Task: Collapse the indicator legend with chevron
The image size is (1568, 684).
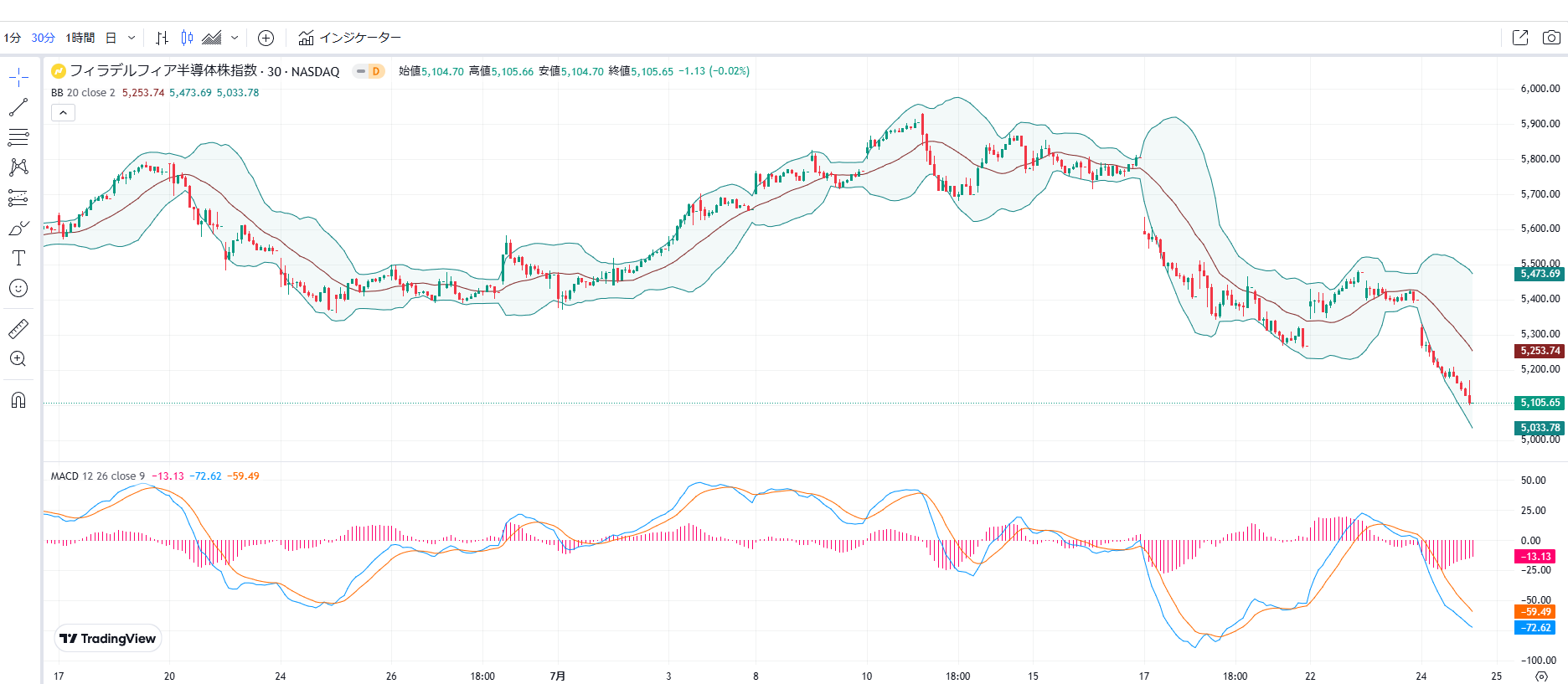Action: [x=63, y=113]
